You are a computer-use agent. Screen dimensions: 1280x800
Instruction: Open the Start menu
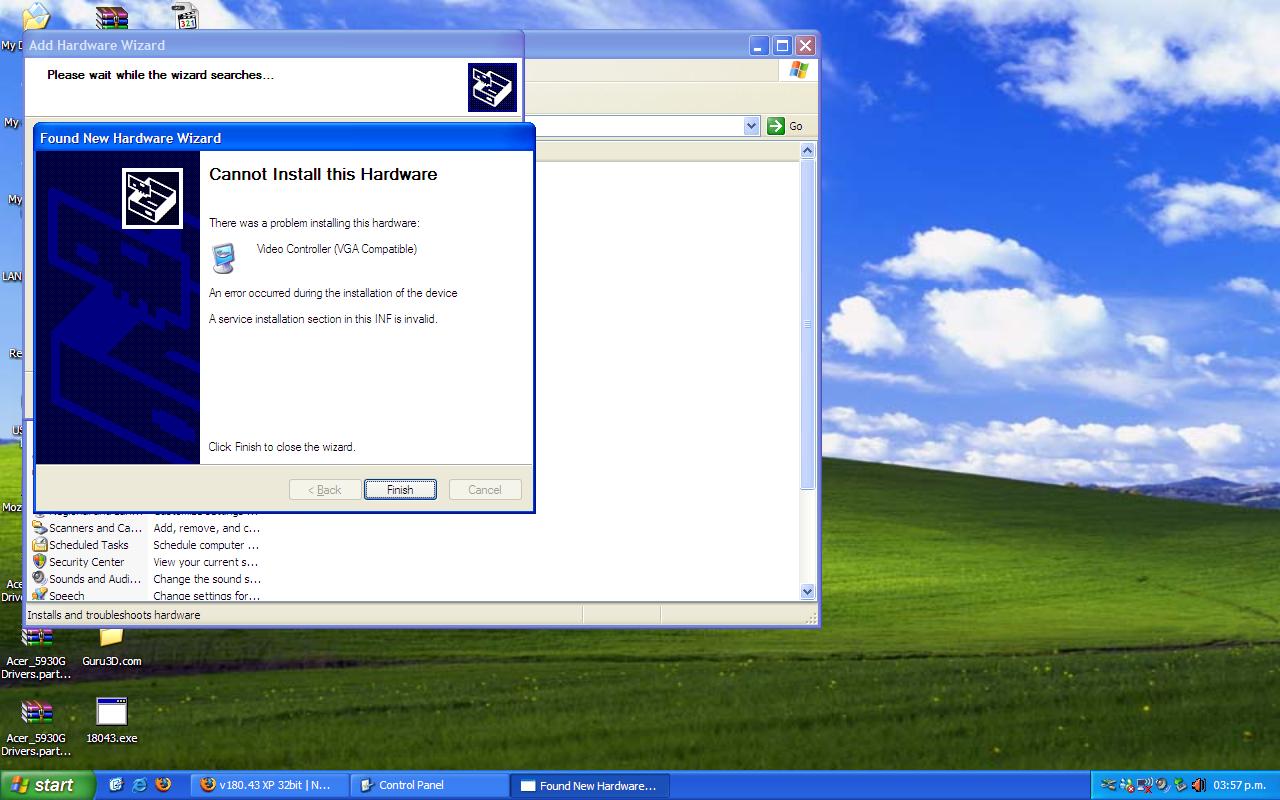(x=47, y=785)
